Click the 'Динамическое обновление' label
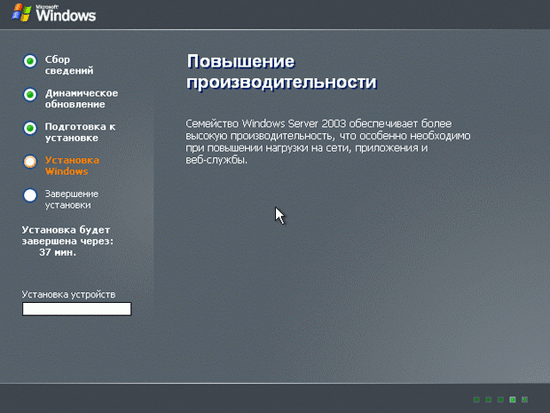 [81, 99]
